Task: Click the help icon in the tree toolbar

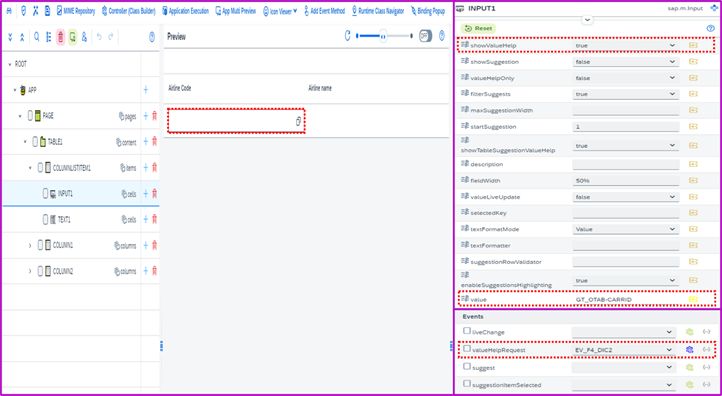Action: tap(152, 37)
